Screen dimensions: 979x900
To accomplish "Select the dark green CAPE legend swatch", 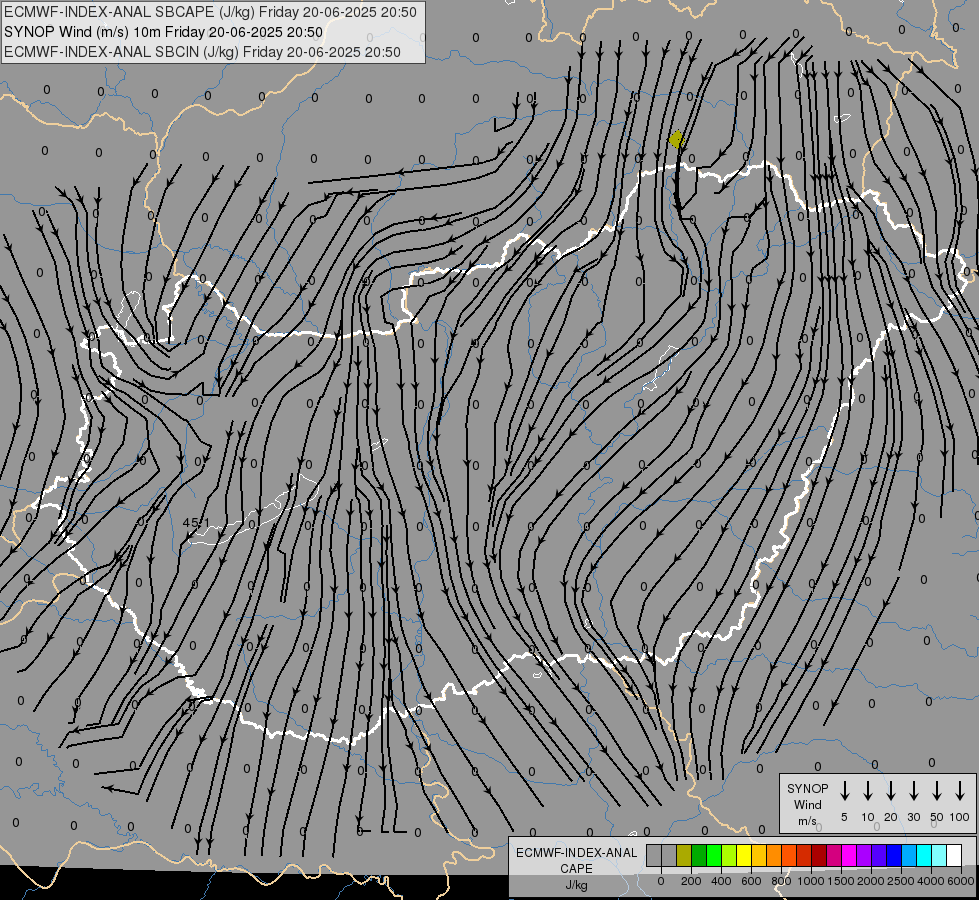I will coord(699,856).
